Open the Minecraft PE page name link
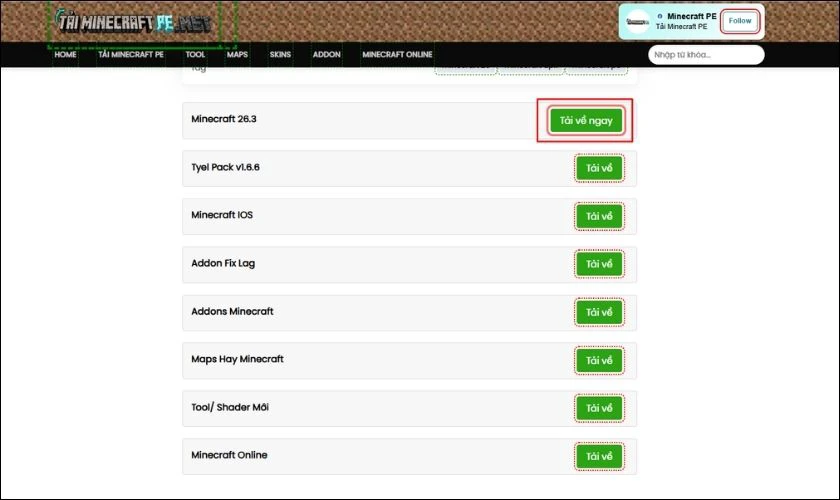 [x=692, y=16]
